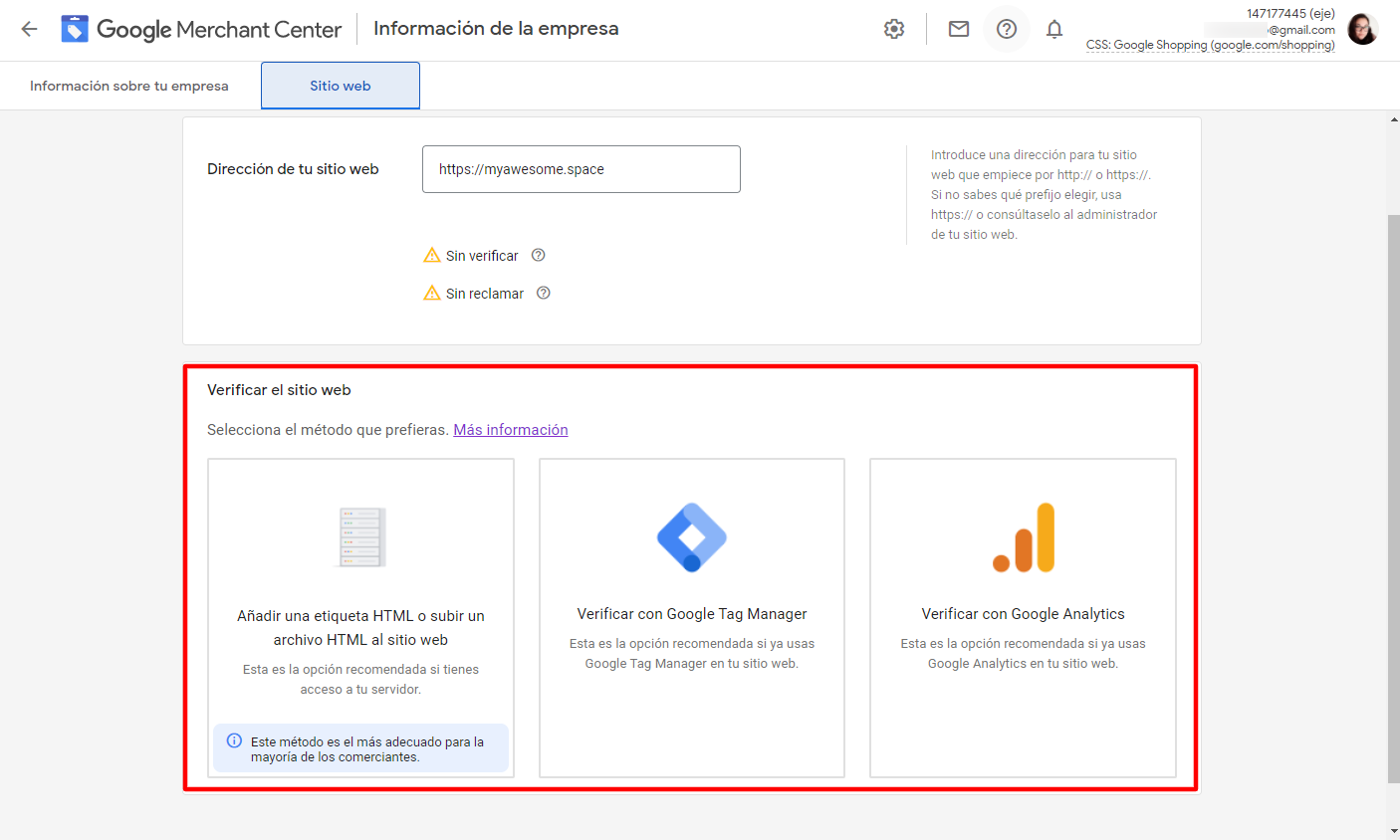Click the Dirección de tu sitio web label
Screen dimensions: 1400x840
(x=293, y=169)
